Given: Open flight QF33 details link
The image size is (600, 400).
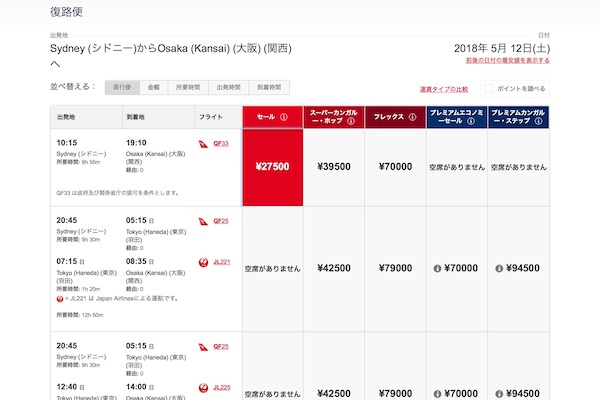Looking at the screenshot, I should pos(221,144).
